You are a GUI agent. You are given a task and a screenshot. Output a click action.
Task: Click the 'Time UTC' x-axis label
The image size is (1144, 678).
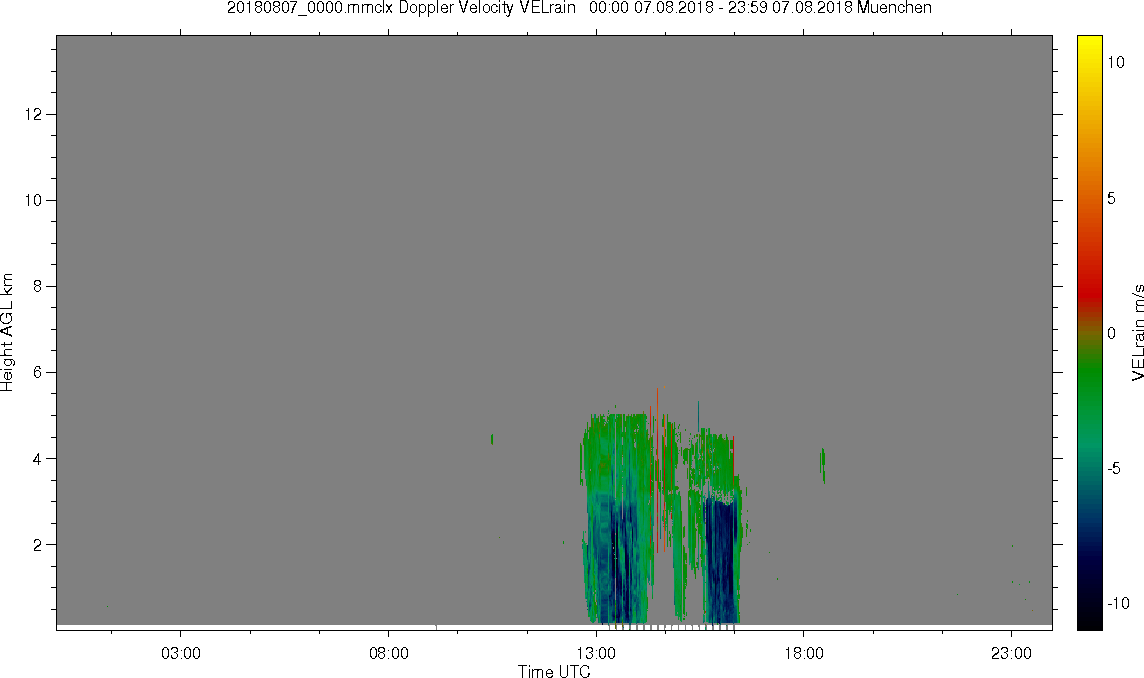(554, 671)
